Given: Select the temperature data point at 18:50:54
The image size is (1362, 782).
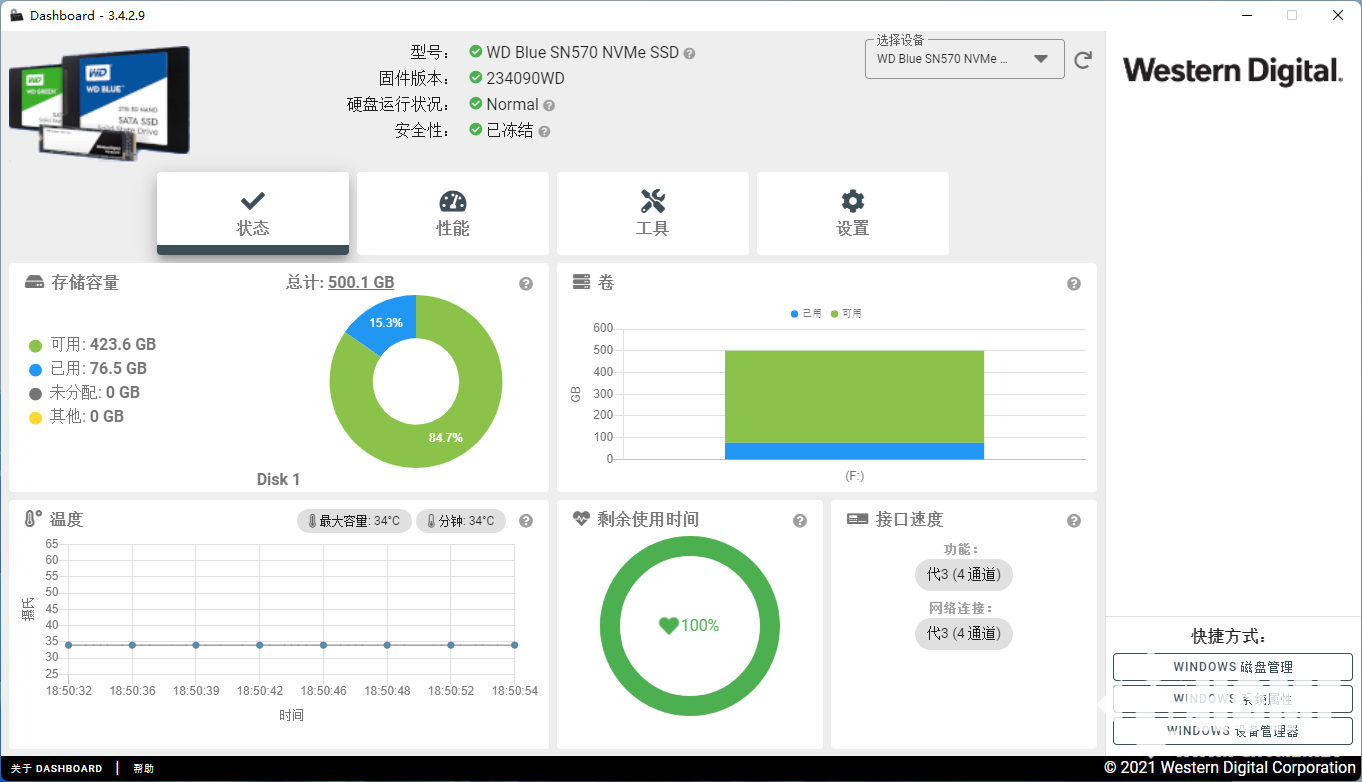Looking at the screenshot, I should 514,645.
